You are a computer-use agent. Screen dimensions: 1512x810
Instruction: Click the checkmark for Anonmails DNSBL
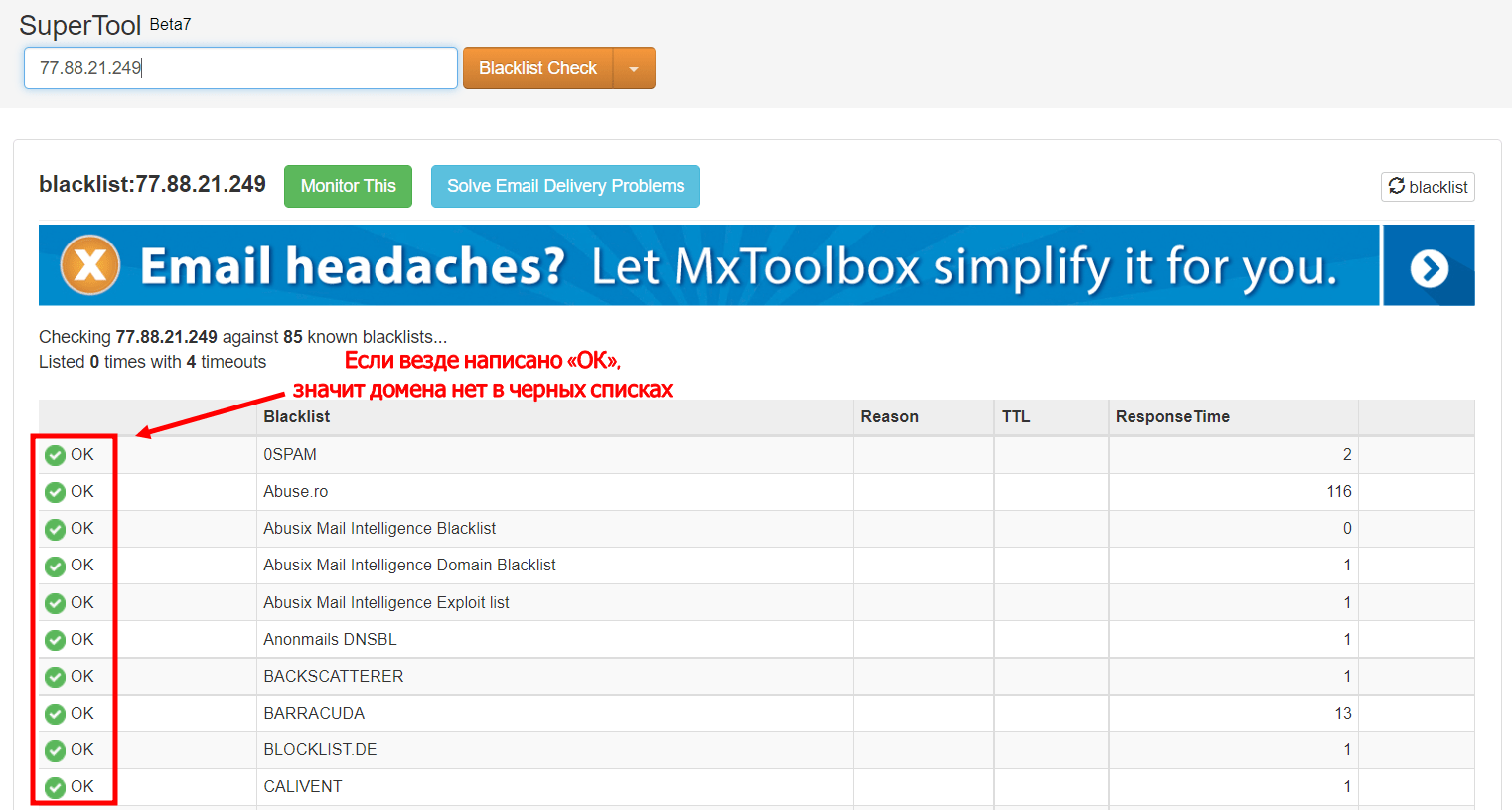point(56,640)
